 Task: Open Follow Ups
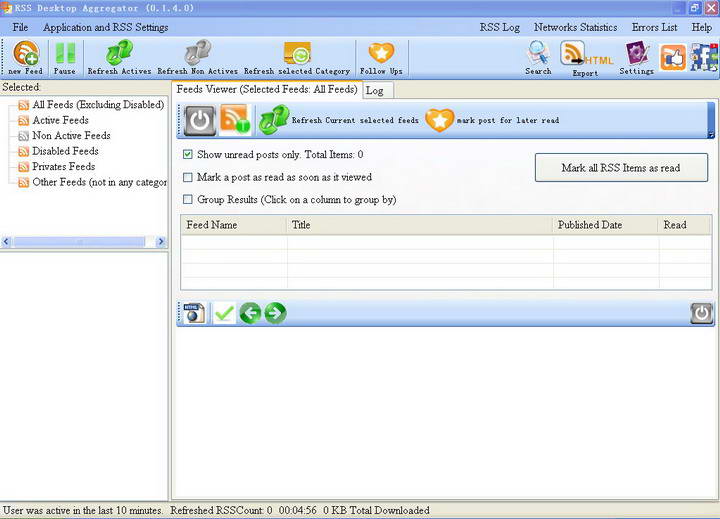point(381,57)
